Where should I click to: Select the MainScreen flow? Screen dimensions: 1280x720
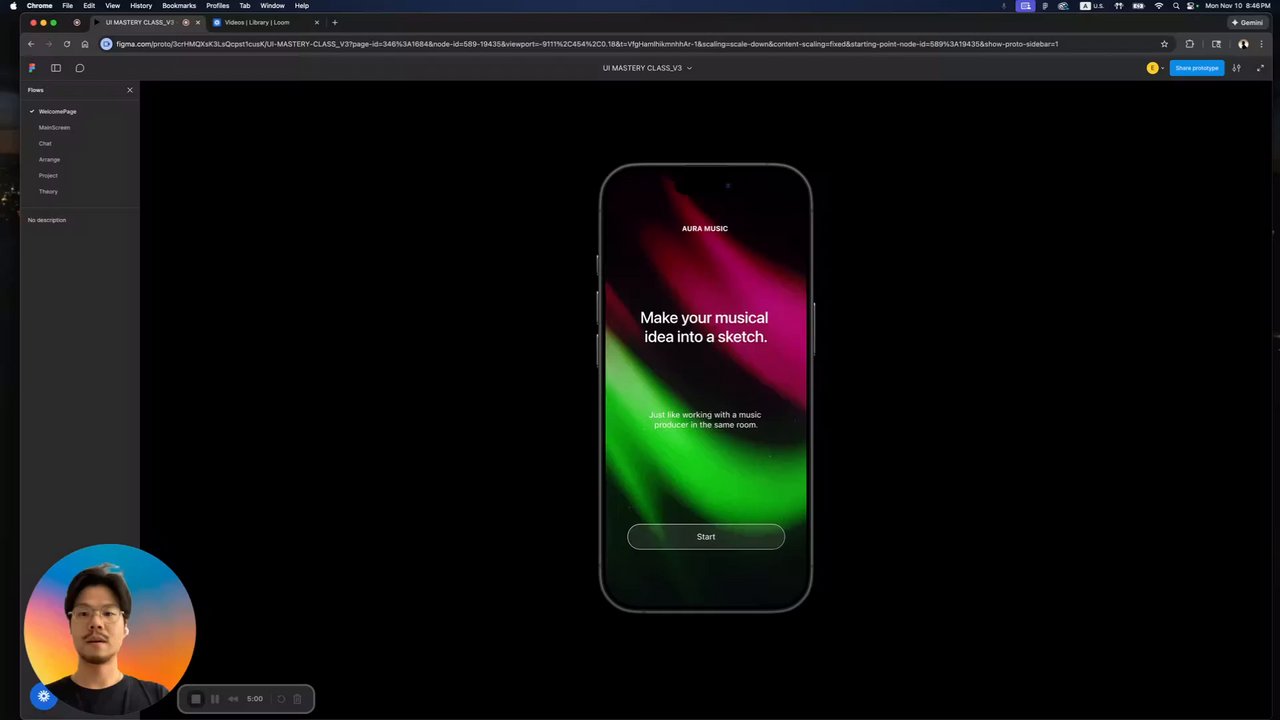54,127
